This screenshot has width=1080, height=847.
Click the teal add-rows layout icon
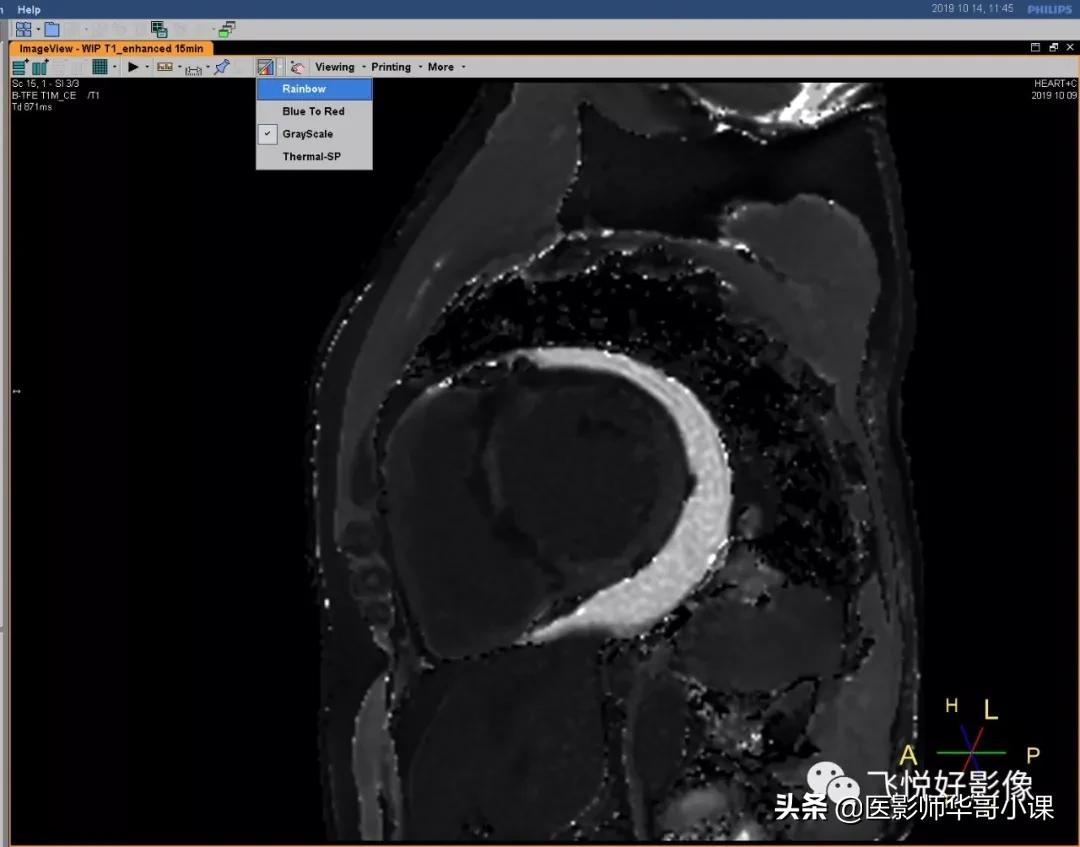point(19,67)
